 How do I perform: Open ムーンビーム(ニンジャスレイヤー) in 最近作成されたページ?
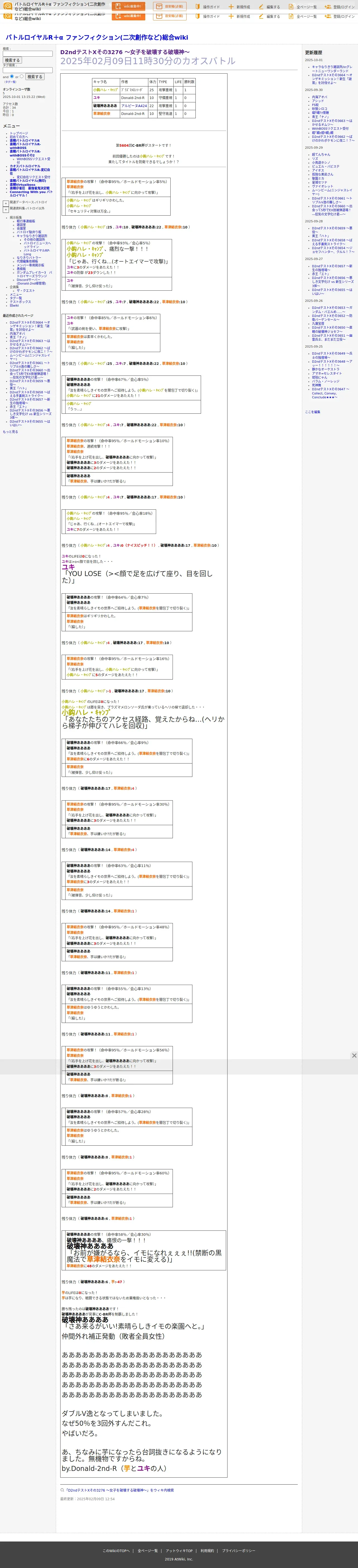(x=30, y=357)
